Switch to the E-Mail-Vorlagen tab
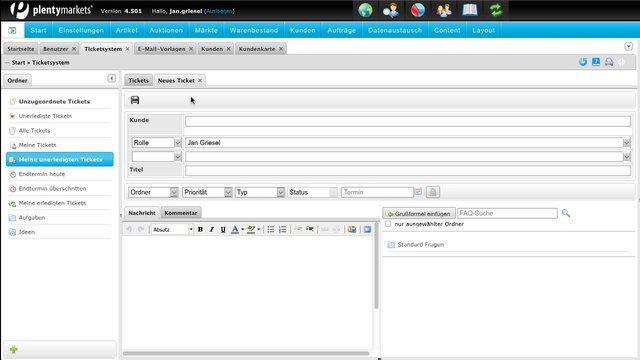This screenshot has width=640, height=360. (x=161, y=49)
